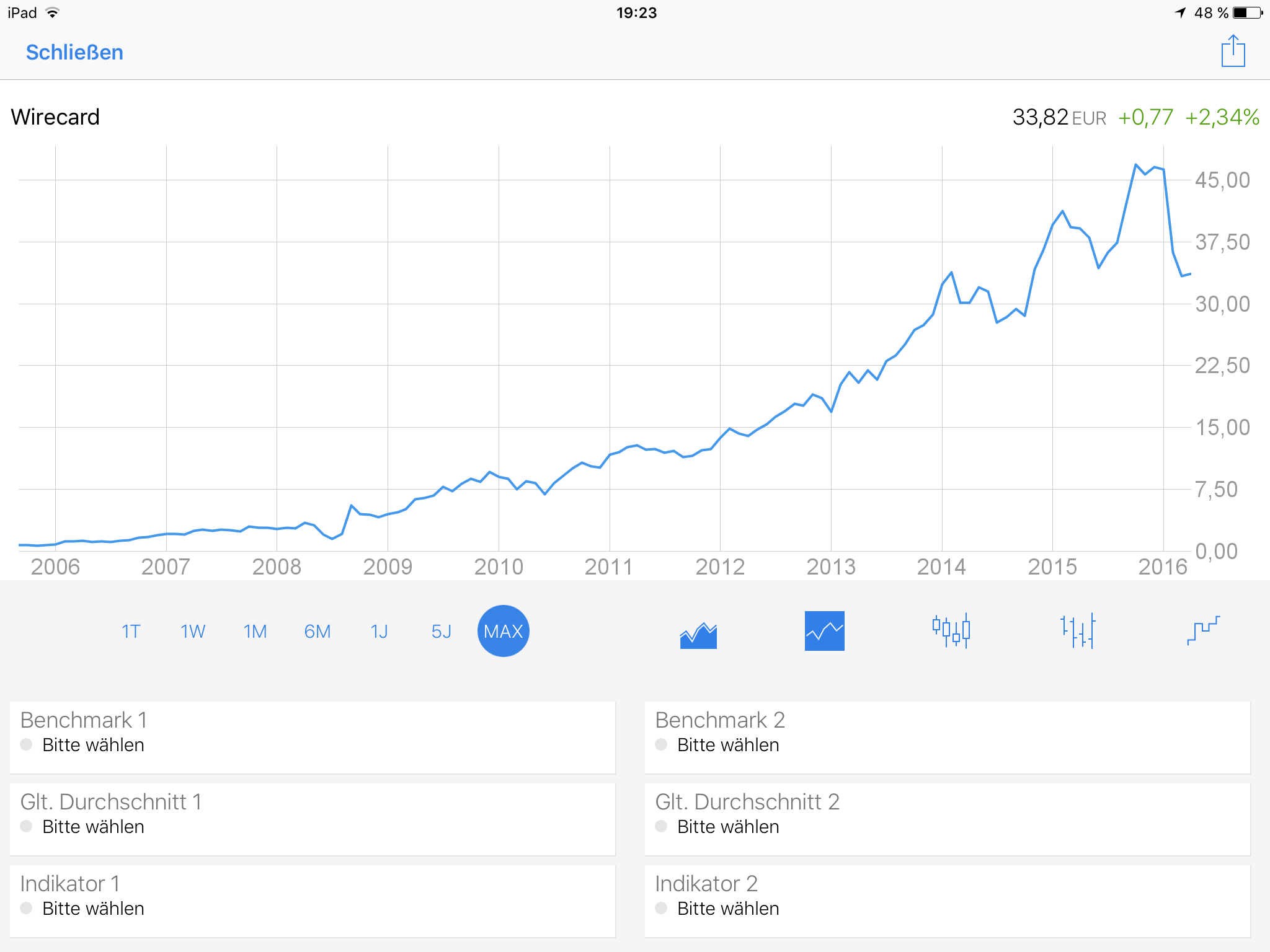This screenshot has width=1270, height=952.
Task: Open Indikator 2 selection list
Action: click(x=948, y=901)
